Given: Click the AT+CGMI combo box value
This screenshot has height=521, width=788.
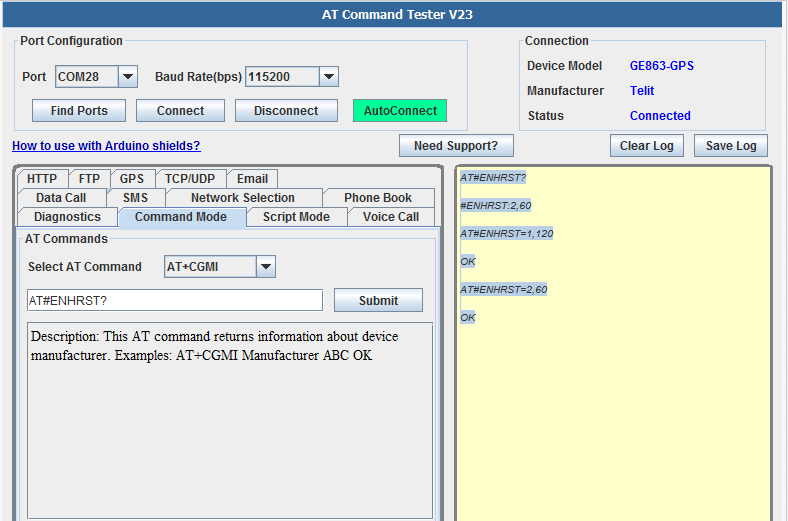Looking at the screenshot, I should click(x=210, y=267).
